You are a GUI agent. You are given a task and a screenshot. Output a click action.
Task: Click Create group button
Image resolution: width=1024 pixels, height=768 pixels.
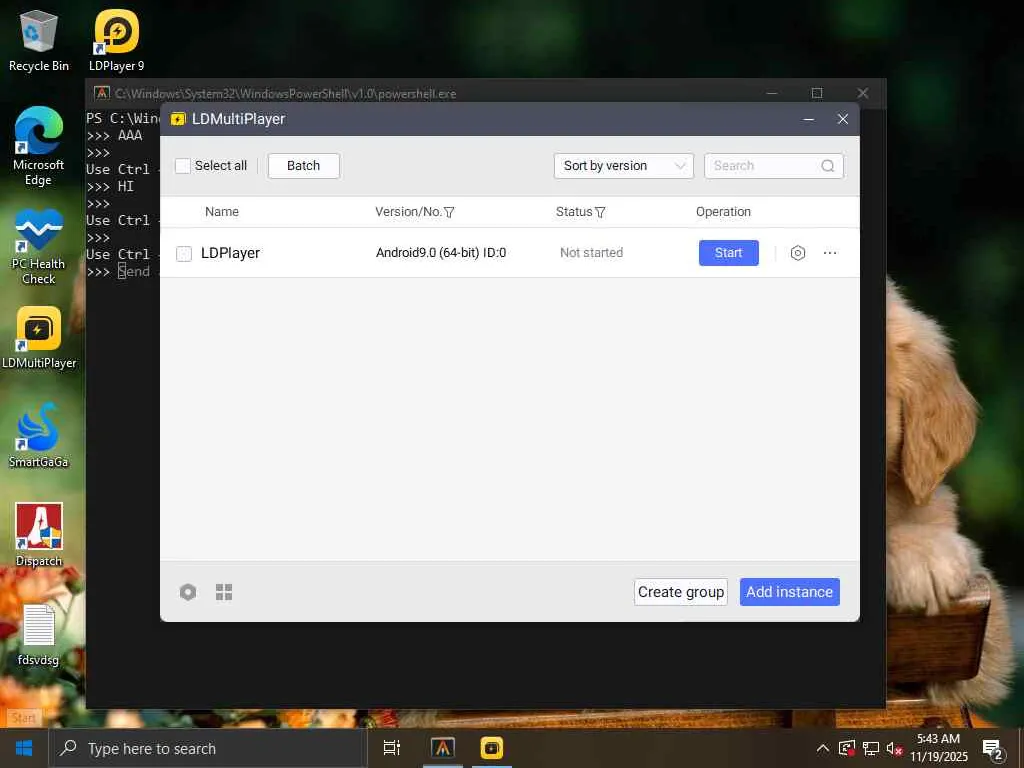coord(680,592)
